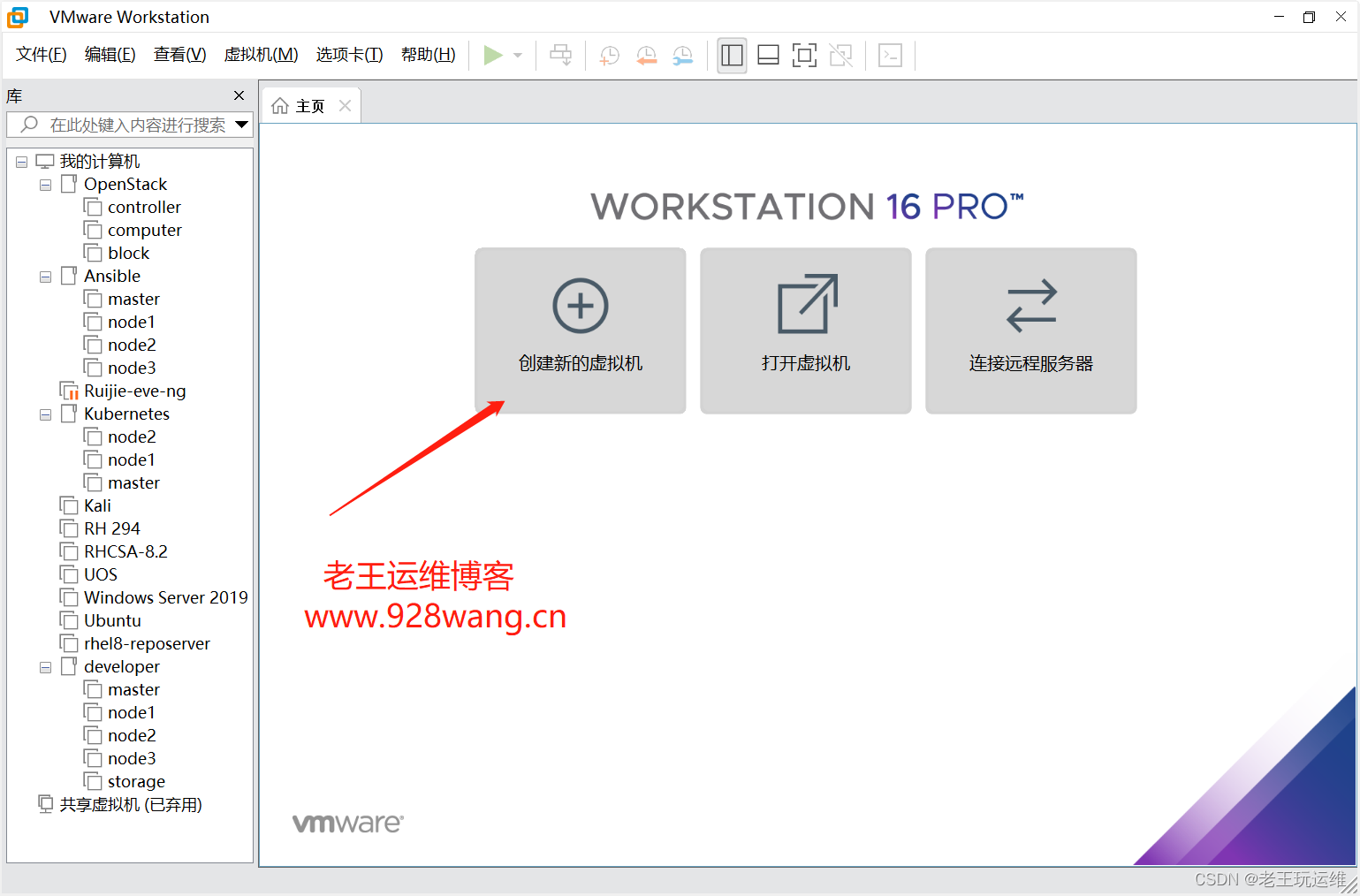Collapse the Kubernetes folder expander

[x=45, y=414]
